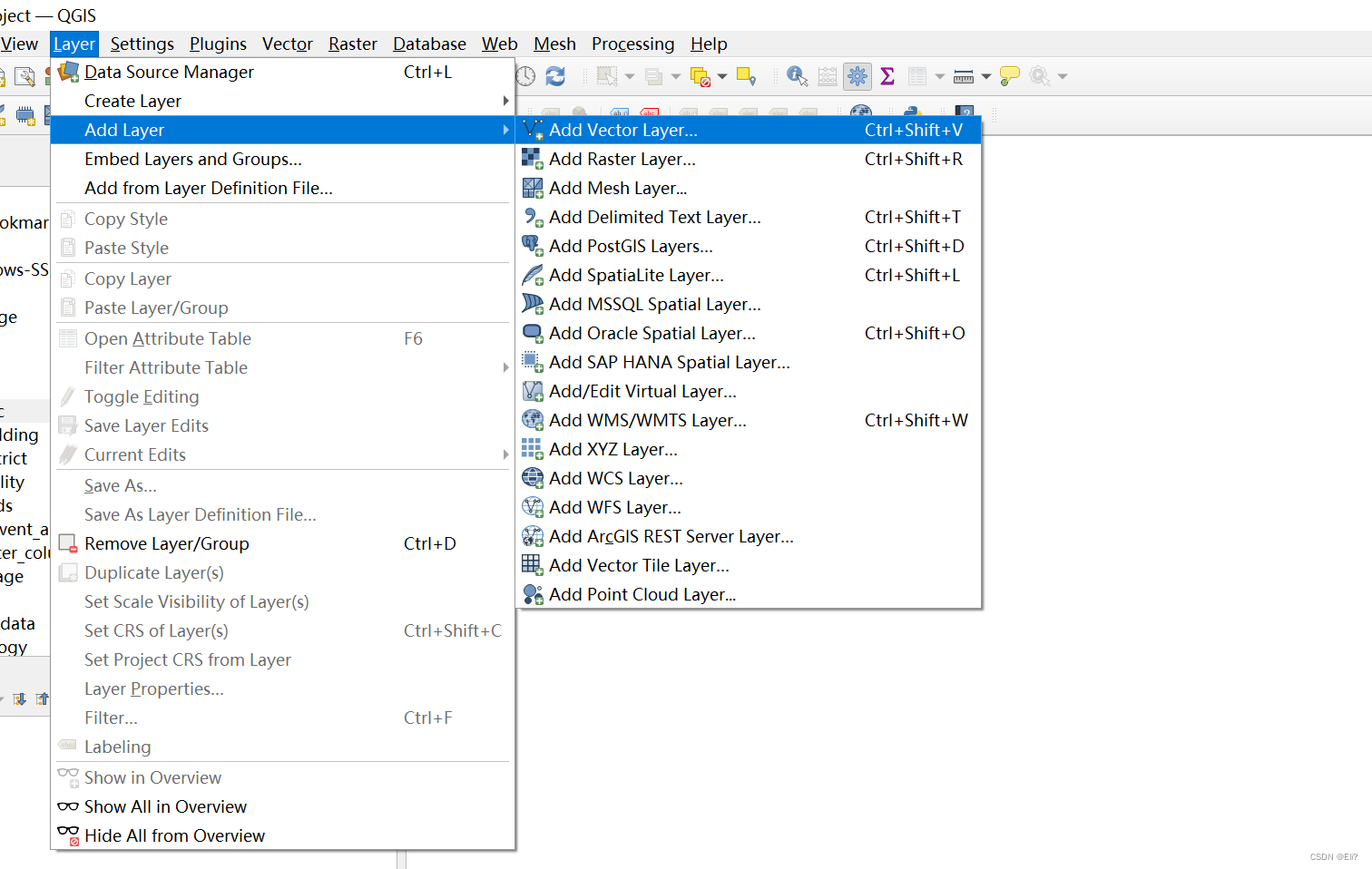
Task: Expand the Select Features tool dropdown
Action: pyautogui.click(x=630, y=76)
